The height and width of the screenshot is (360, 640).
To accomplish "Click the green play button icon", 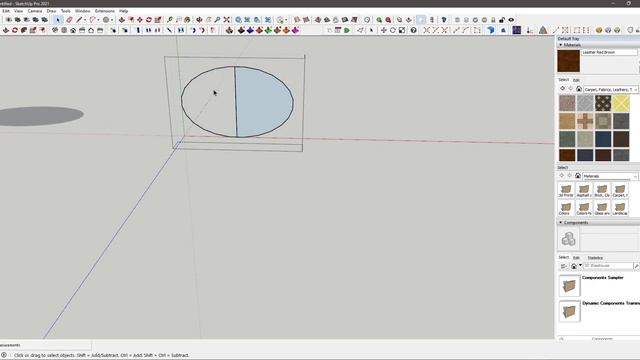I will coord(347,30).
